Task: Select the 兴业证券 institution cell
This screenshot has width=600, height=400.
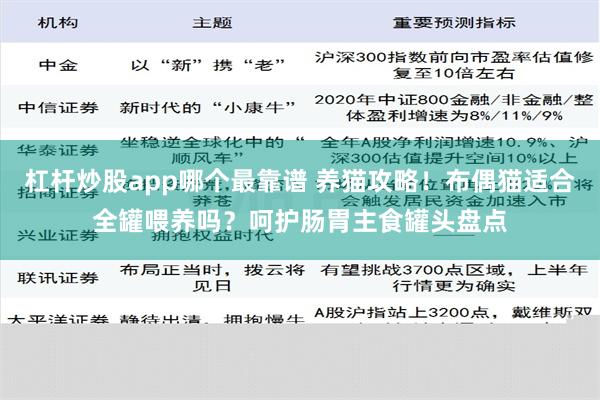Action: pyautogui.click(x=58, y=235)
